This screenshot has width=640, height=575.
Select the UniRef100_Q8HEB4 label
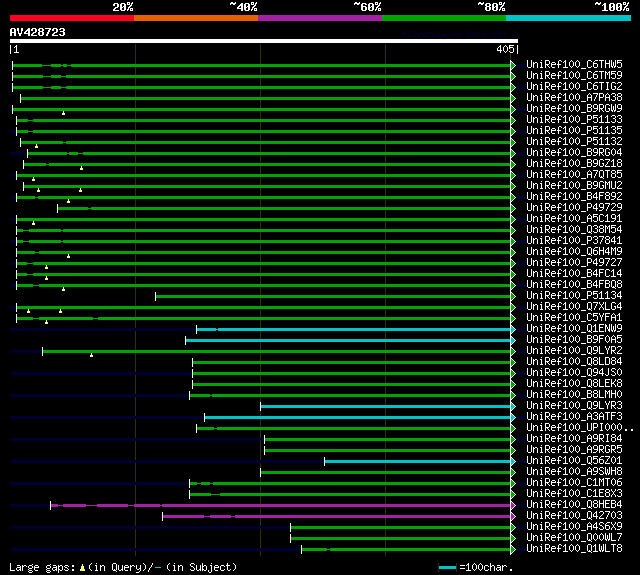[x=574, y=505]
